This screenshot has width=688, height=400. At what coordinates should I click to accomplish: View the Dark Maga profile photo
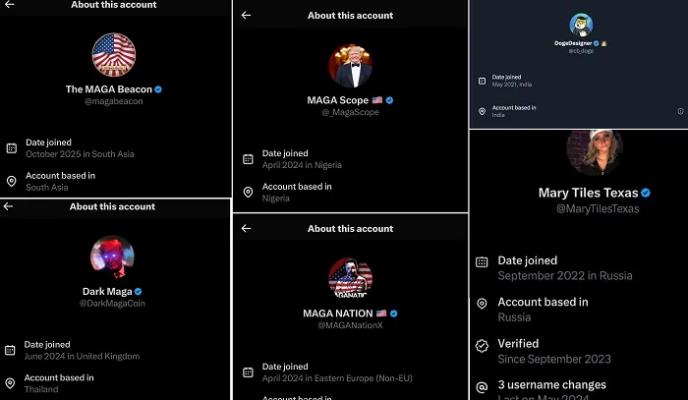(113, 258)
